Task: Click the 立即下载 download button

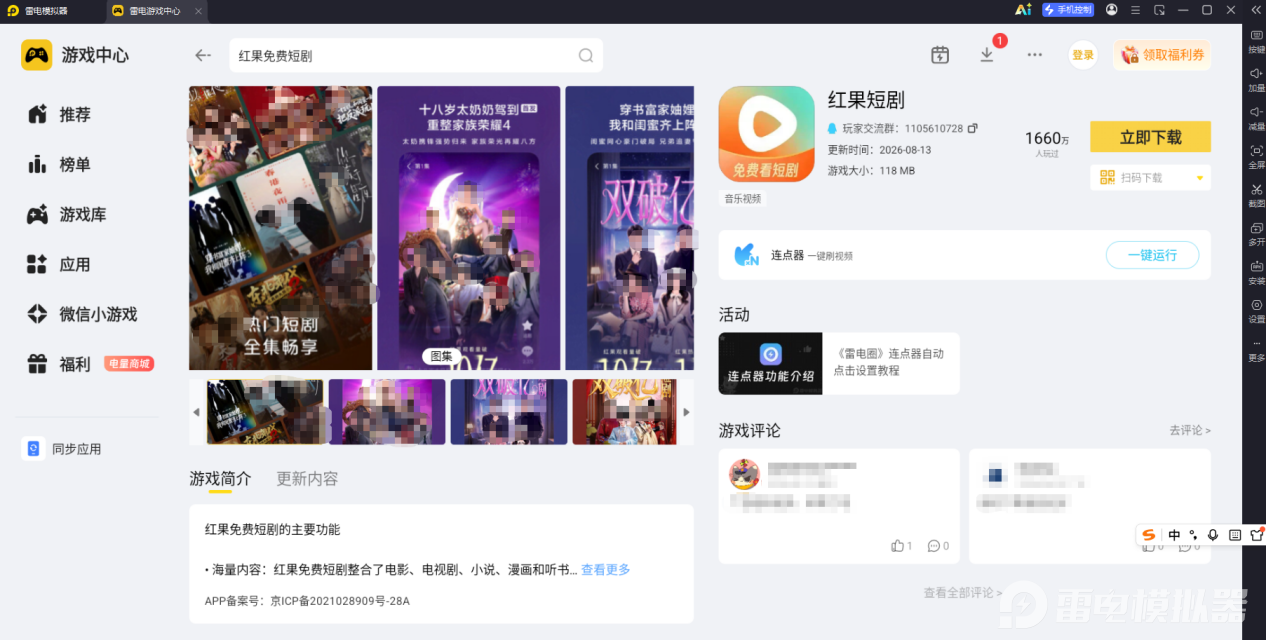Action: pyautogui.click(x=1150, y=137)
